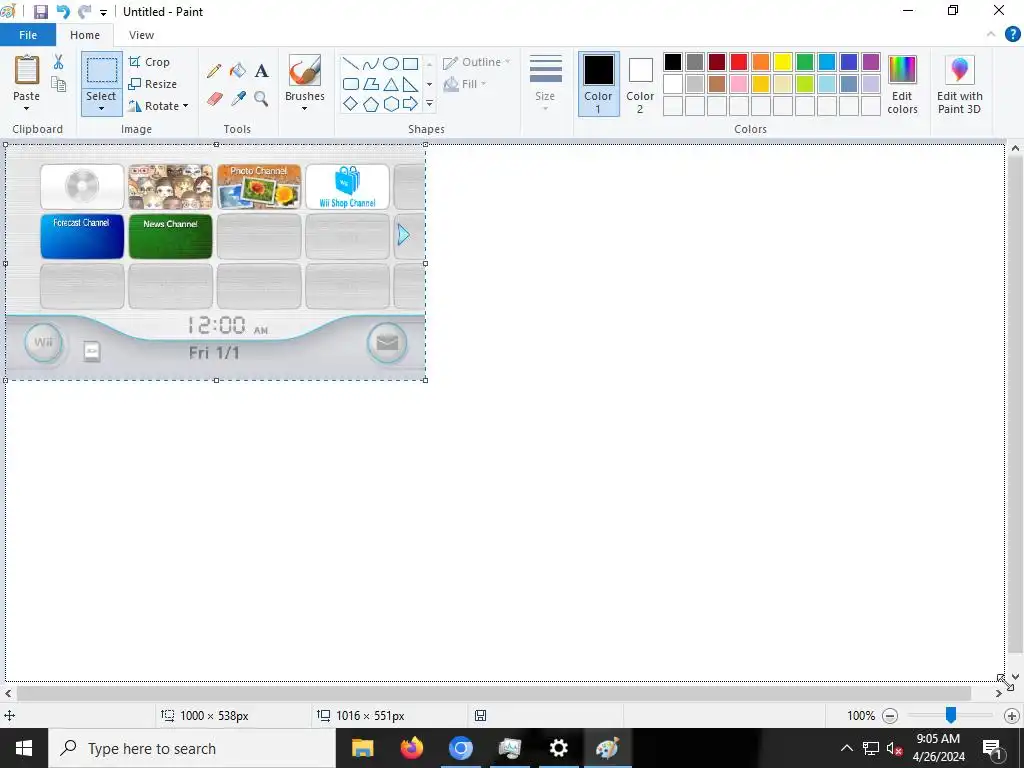This screenshot has height=768, width=1024.
Task: Open Edit with Paint 3D
Action: 959,85
